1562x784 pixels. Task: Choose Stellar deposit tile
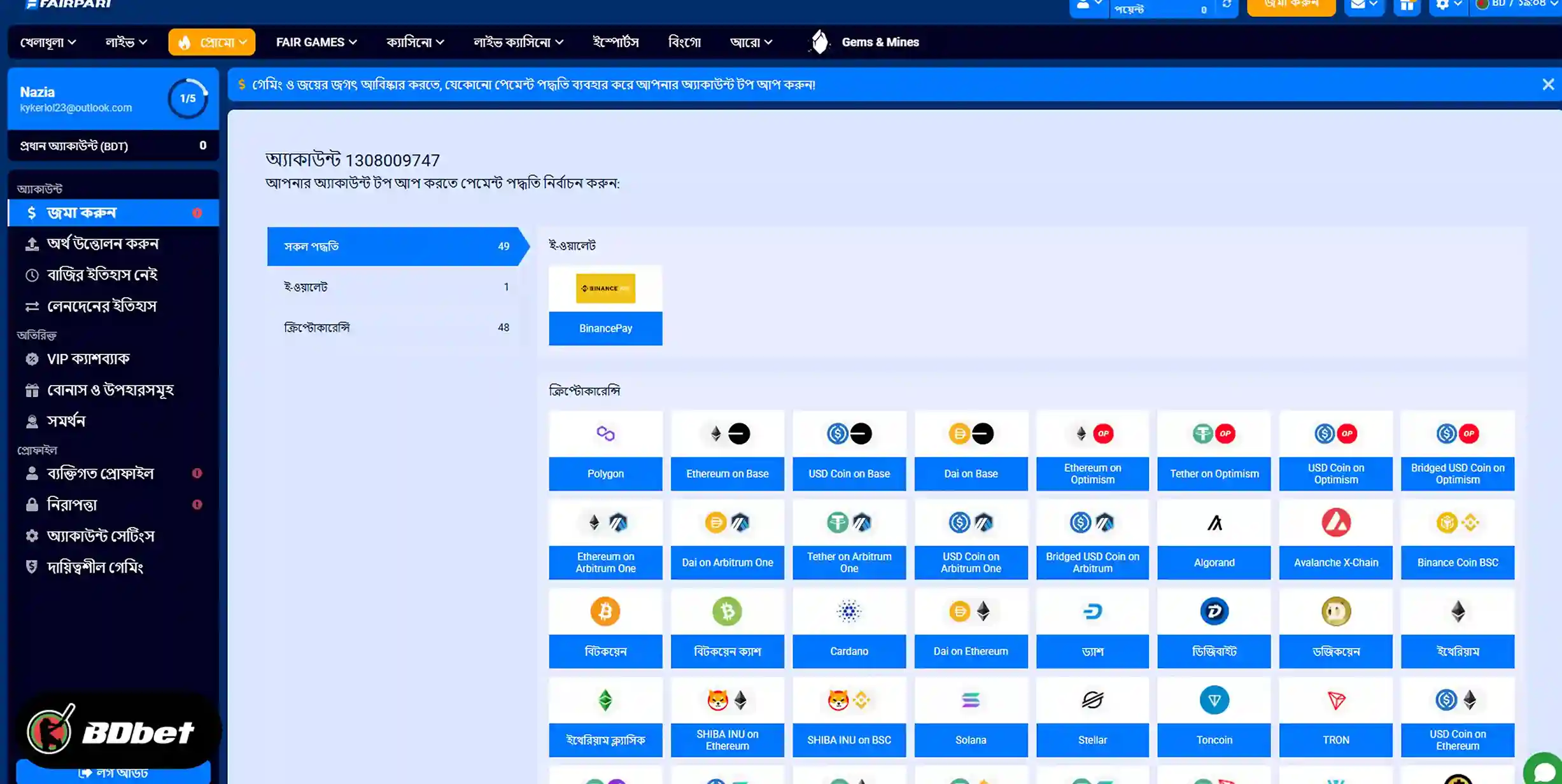point(1092,717)
